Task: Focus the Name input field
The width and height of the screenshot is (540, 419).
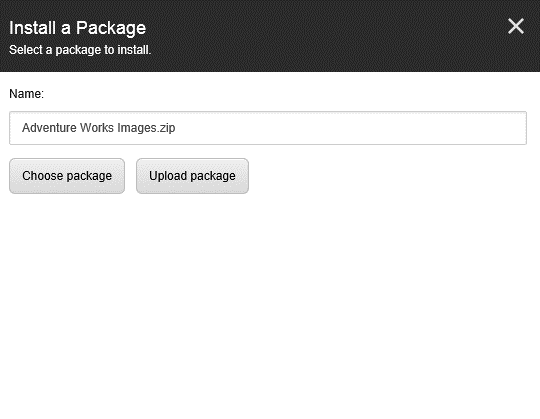Action: pyautogui.click(x=268, y=128)
